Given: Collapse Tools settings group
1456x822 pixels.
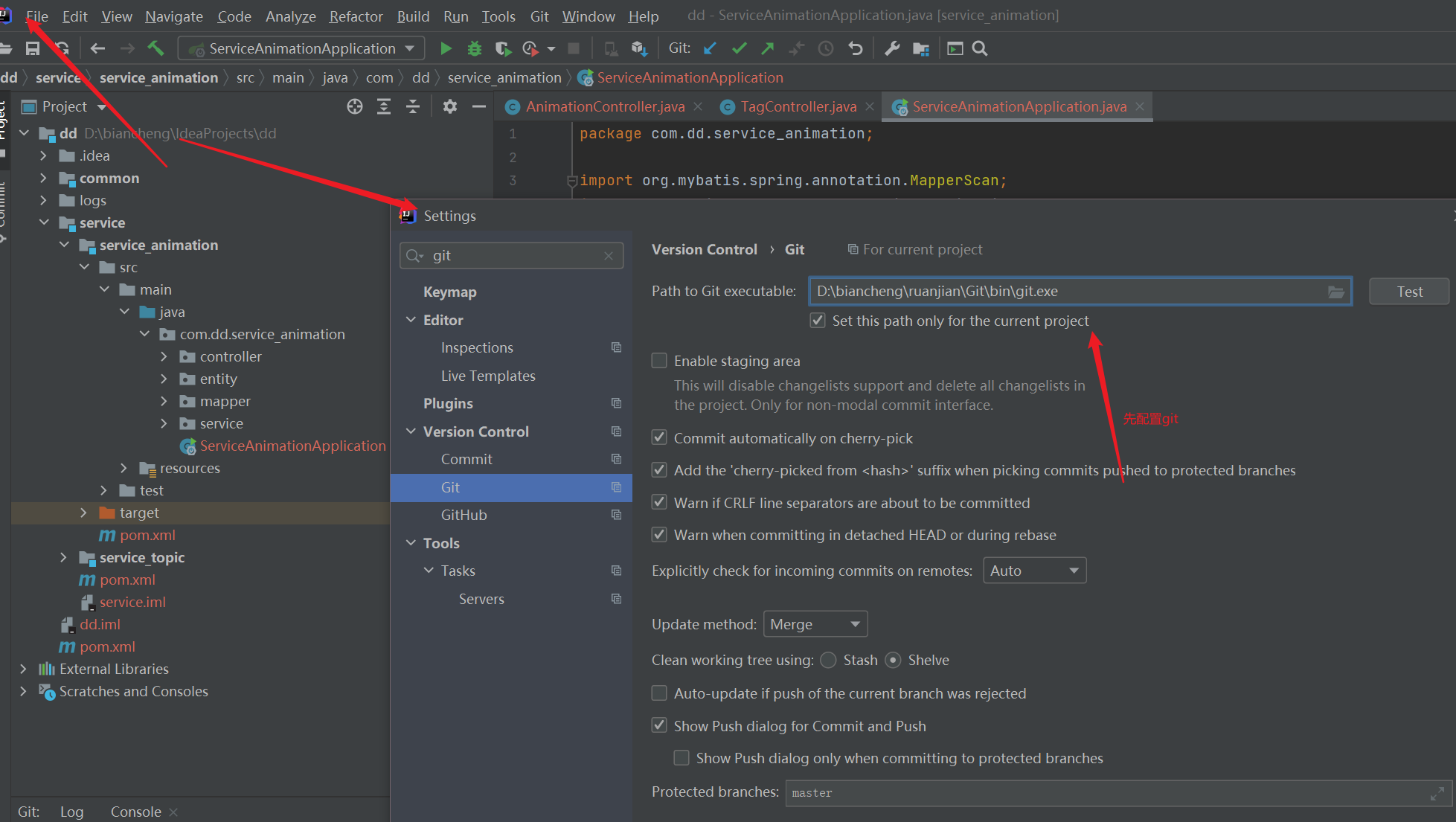Looking at the screenshot, I should 411,543.
